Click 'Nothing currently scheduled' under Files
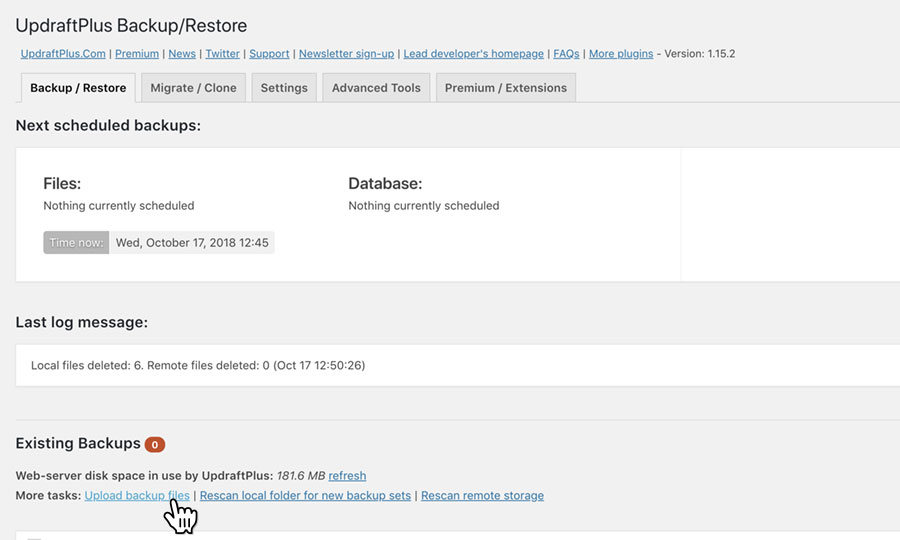 119,205
